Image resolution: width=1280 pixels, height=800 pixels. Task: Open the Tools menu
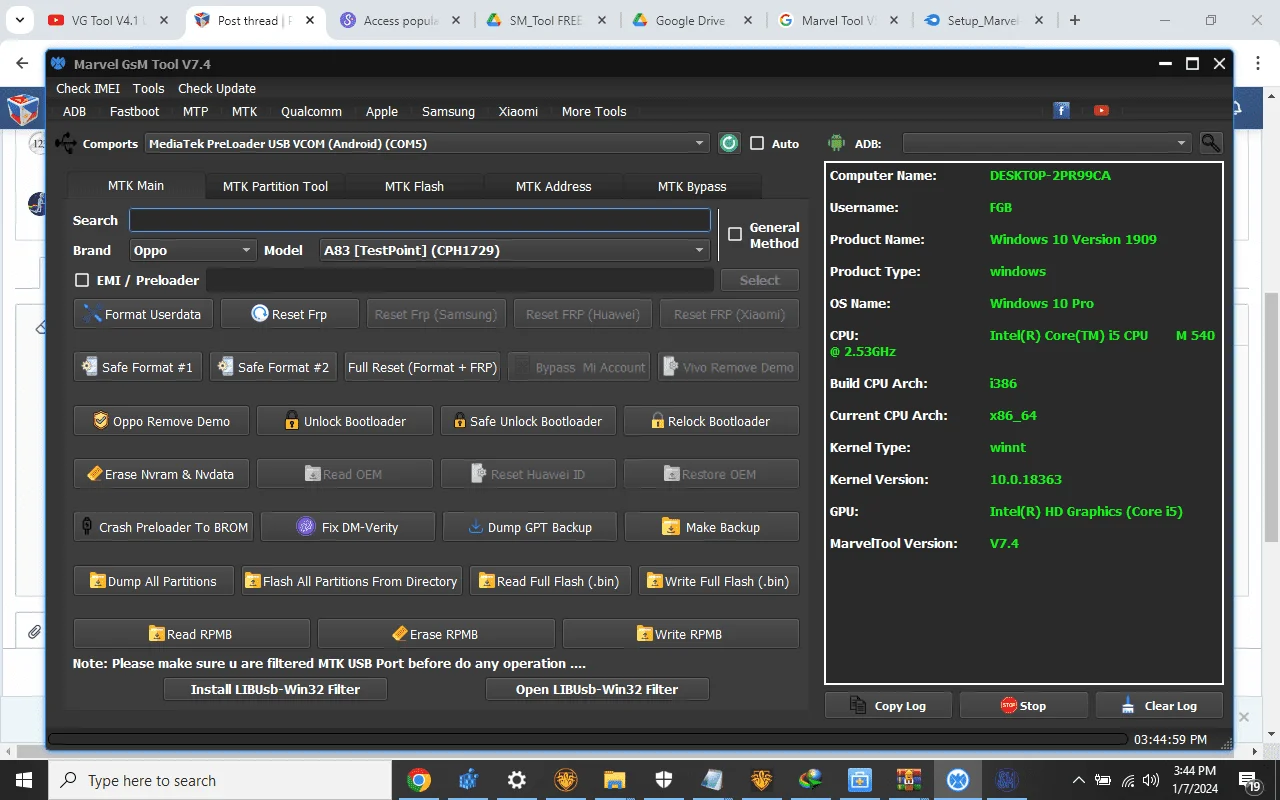(149, 88)
